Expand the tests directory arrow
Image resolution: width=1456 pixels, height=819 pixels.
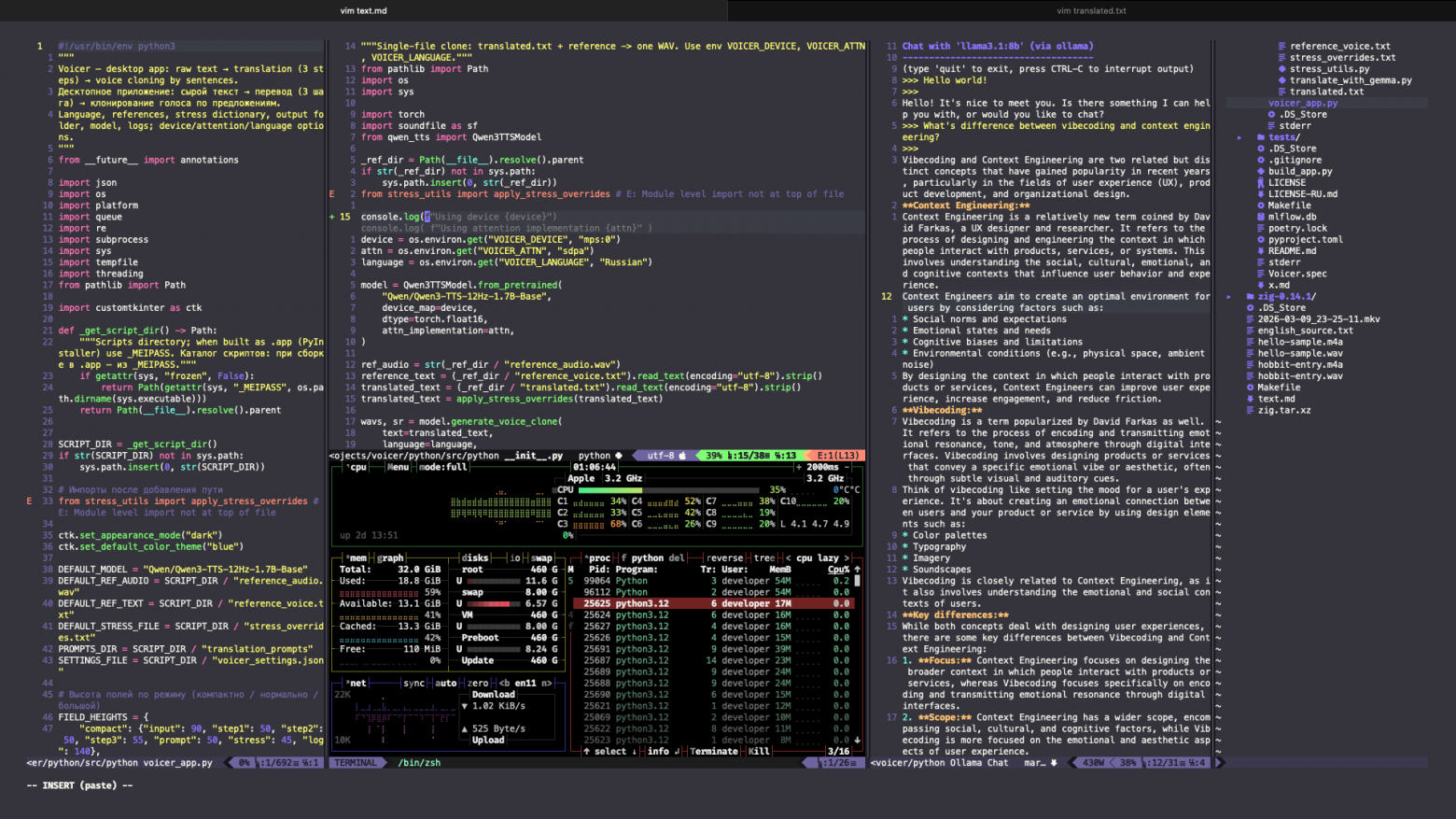tap(1239, 137)
